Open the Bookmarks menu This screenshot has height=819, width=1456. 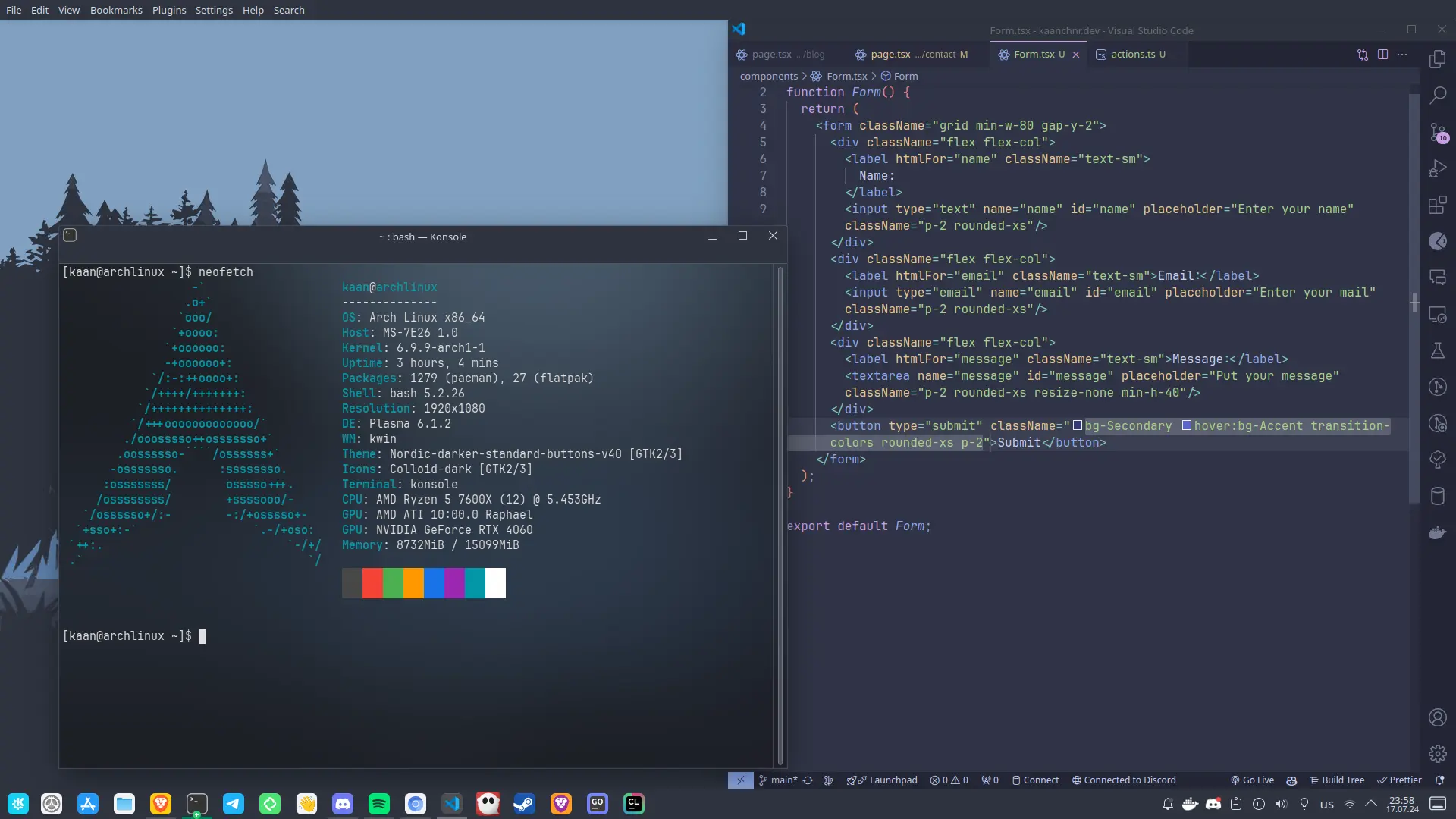point(116,10)
